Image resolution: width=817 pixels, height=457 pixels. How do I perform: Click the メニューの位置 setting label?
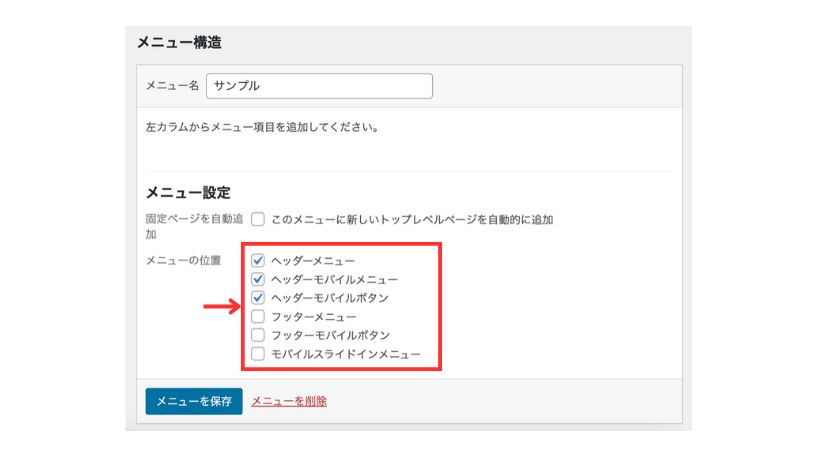click(183, 260)
